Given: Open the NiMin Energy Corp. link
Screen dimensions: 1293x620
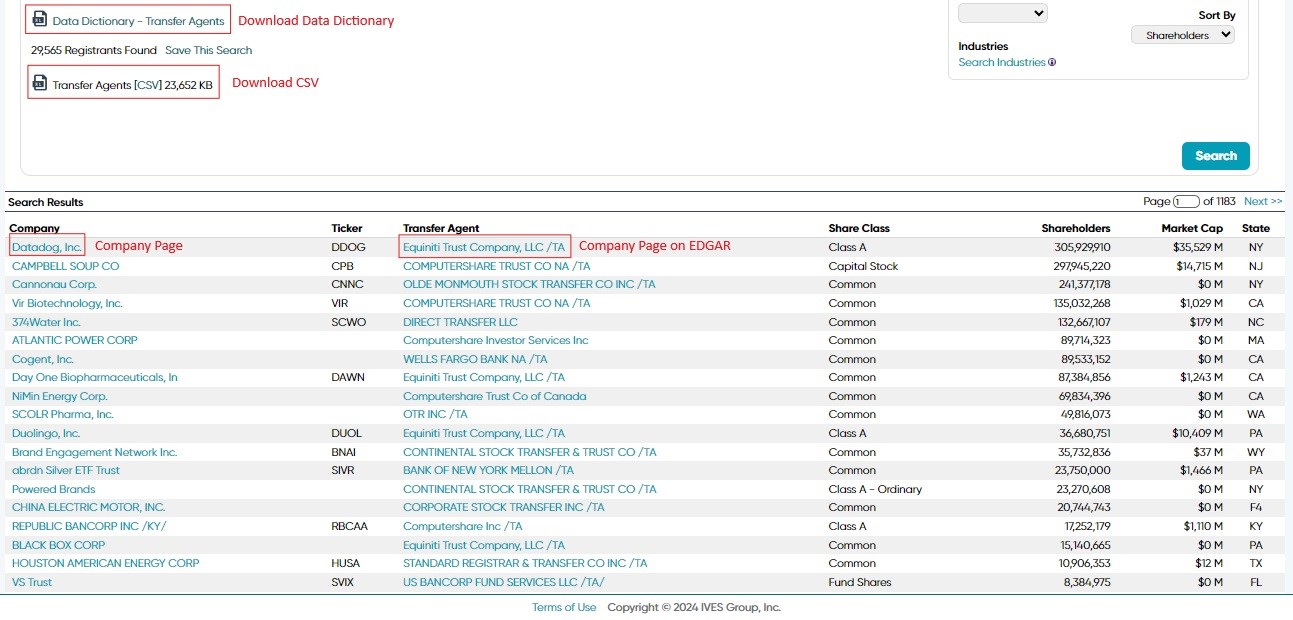Looking at the screenshot, I should pos(60,396).
